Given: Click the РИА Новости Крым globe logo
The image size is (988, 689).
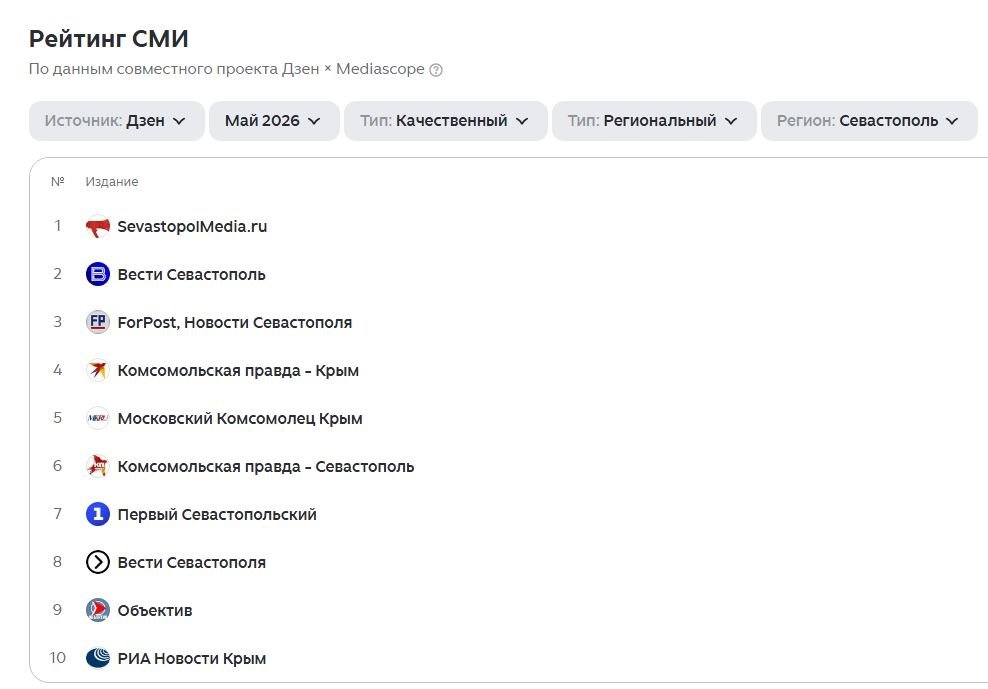Looking at the screenshot, I should click(98, 658).
